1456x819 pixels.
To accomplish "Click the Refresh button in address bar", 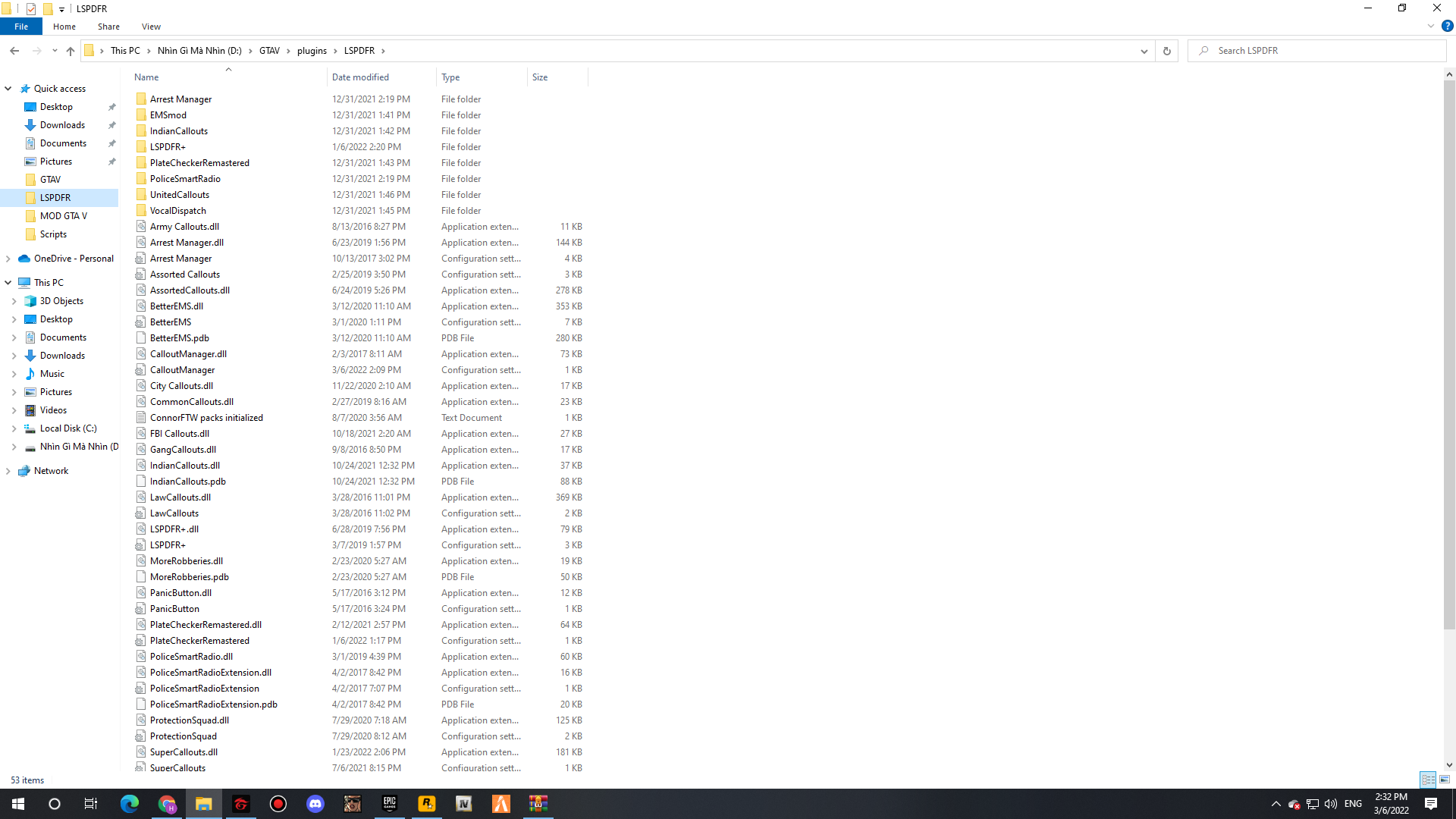I will [1166, 51].
